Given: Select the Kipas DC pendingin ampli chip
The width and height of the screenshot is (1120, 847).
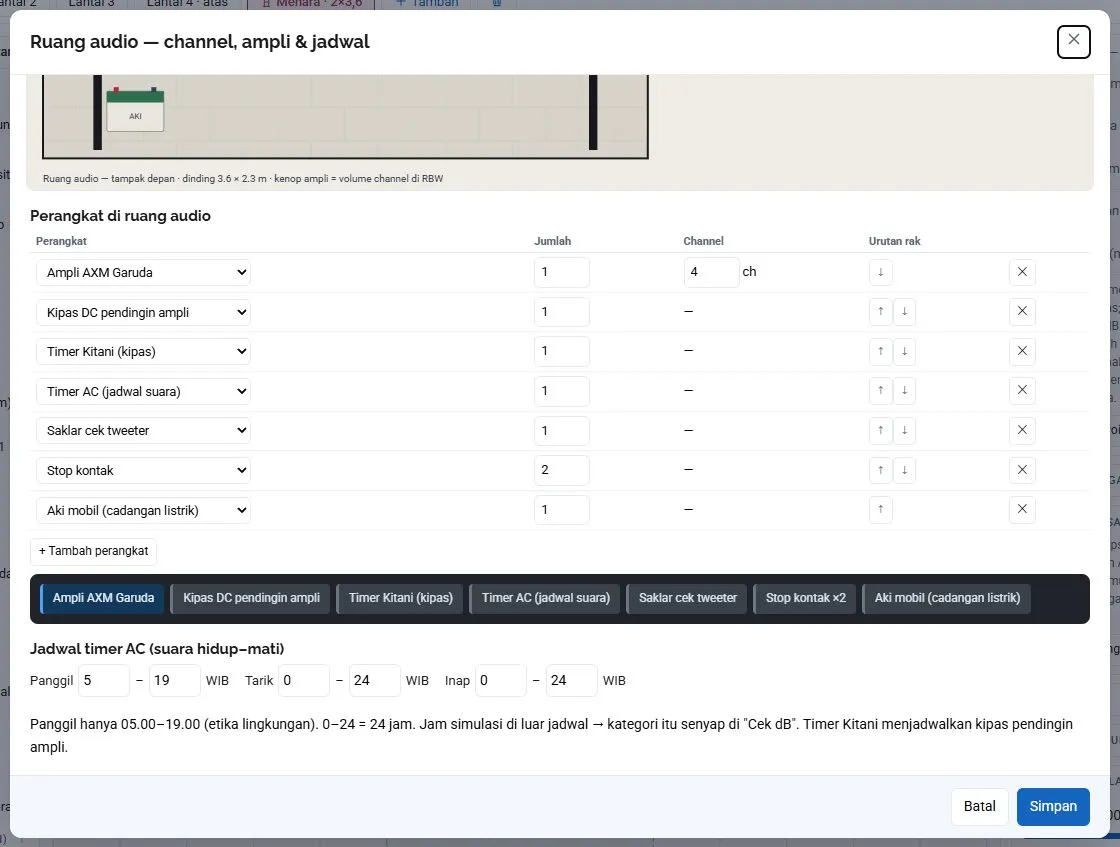Looking at the screenshot, I should (251, 598).
